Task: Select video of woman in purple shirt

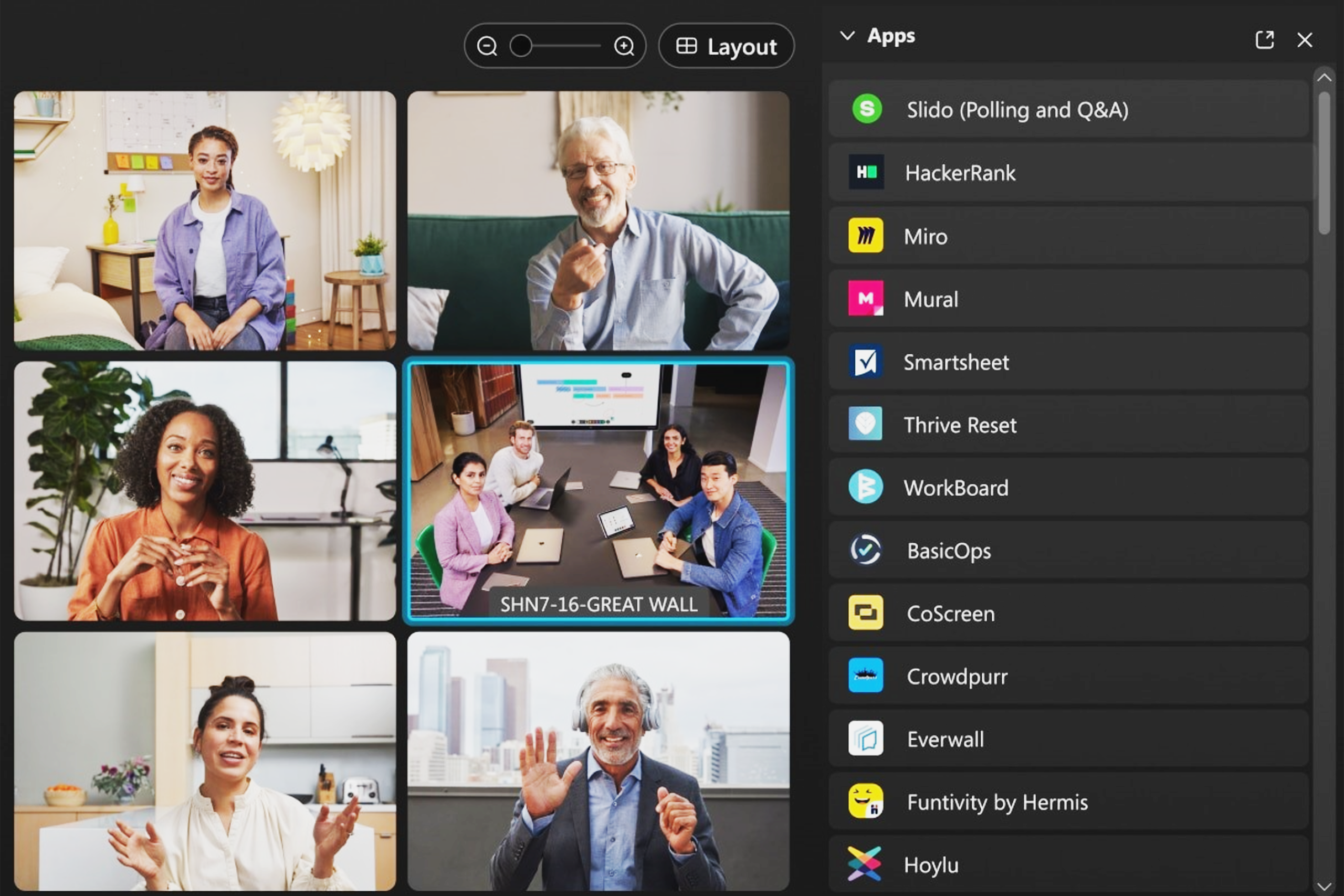Action: point(205,220)
